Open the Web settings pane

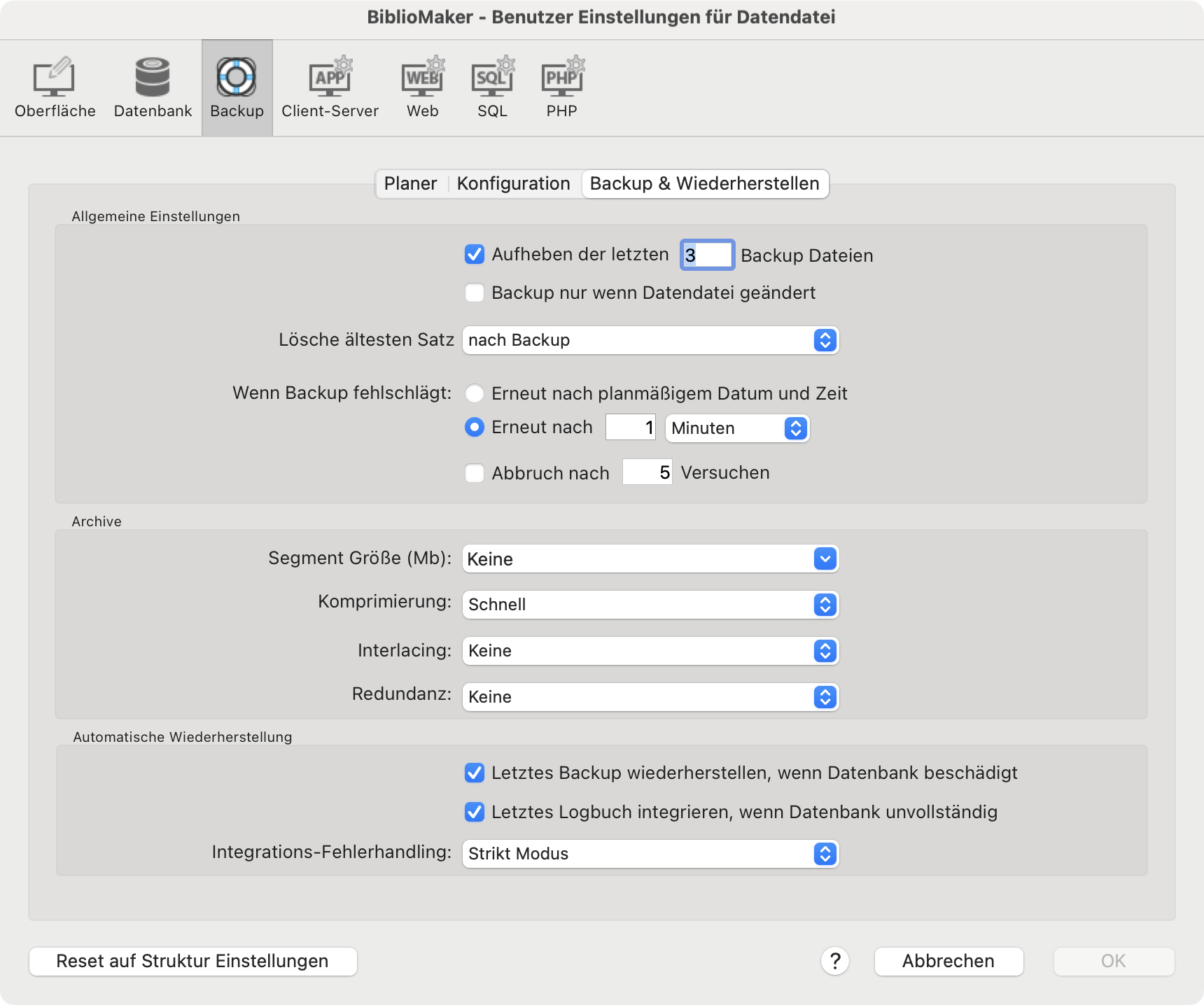pos(423,87)
